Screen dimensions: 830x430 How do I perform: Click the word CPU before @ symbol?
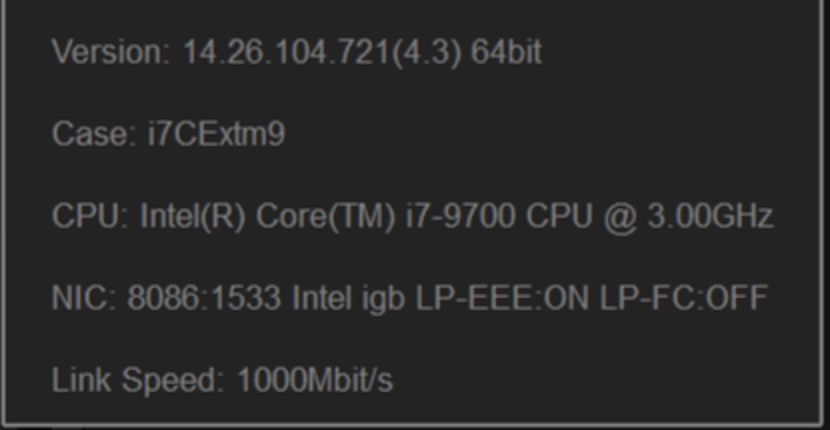point(559,216)
